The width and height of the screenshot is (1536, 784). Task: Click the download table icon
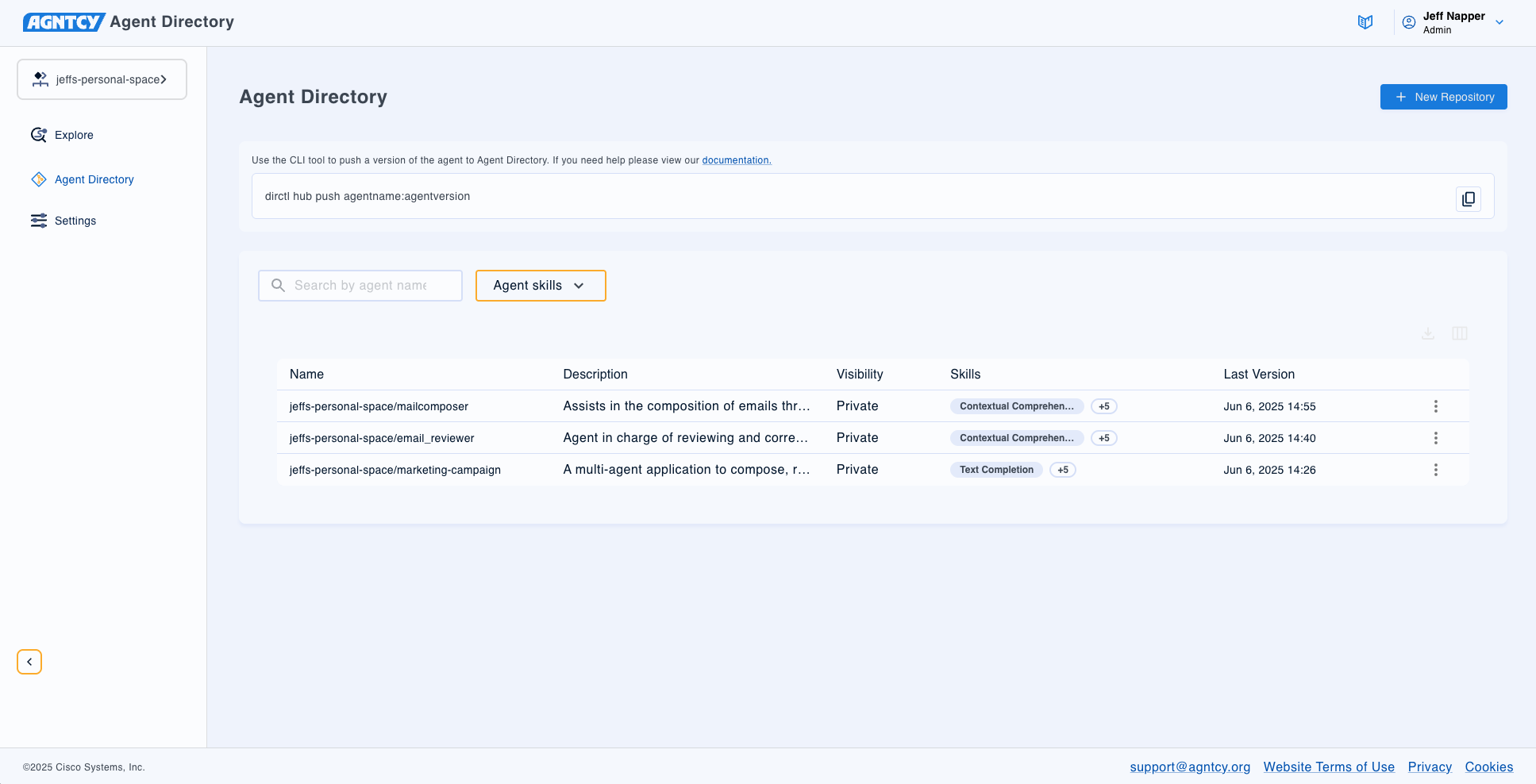pos(1428,333)
